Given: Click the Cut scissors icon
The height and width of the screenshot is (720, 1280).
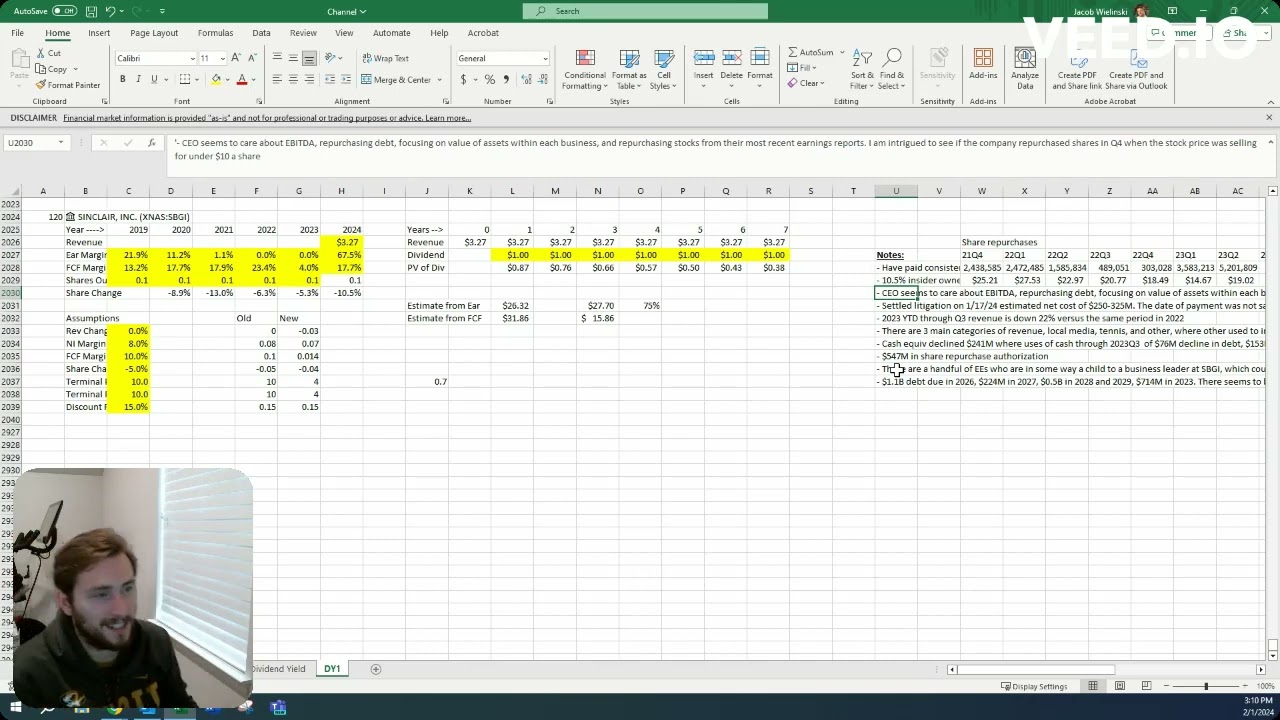Looking at the screenshot, I should coord(40,53).
